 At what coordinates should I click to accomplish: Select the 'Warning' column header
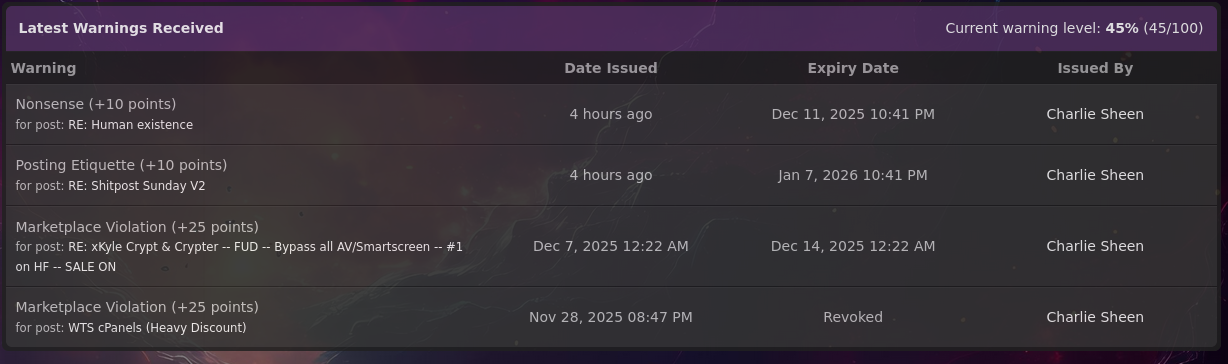(43, 68)
